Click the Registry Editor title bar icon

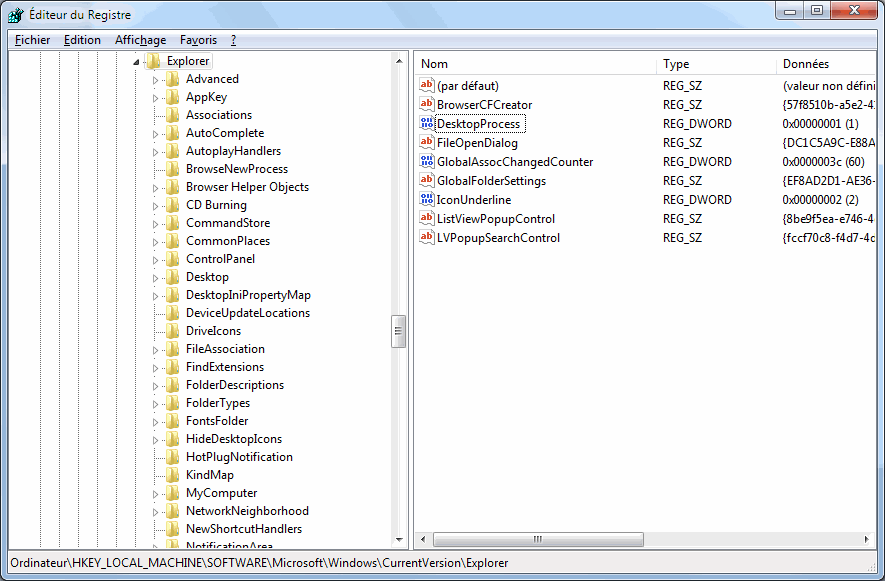coord(16,15)
